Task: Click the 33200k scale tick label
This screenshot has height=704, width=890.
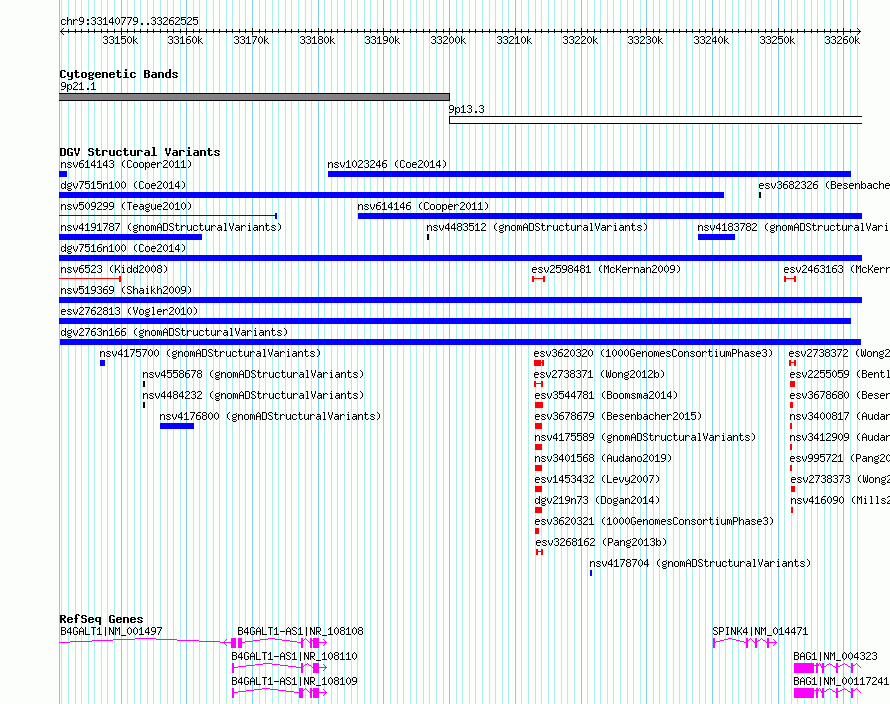Action: click(x=448, y=40)
